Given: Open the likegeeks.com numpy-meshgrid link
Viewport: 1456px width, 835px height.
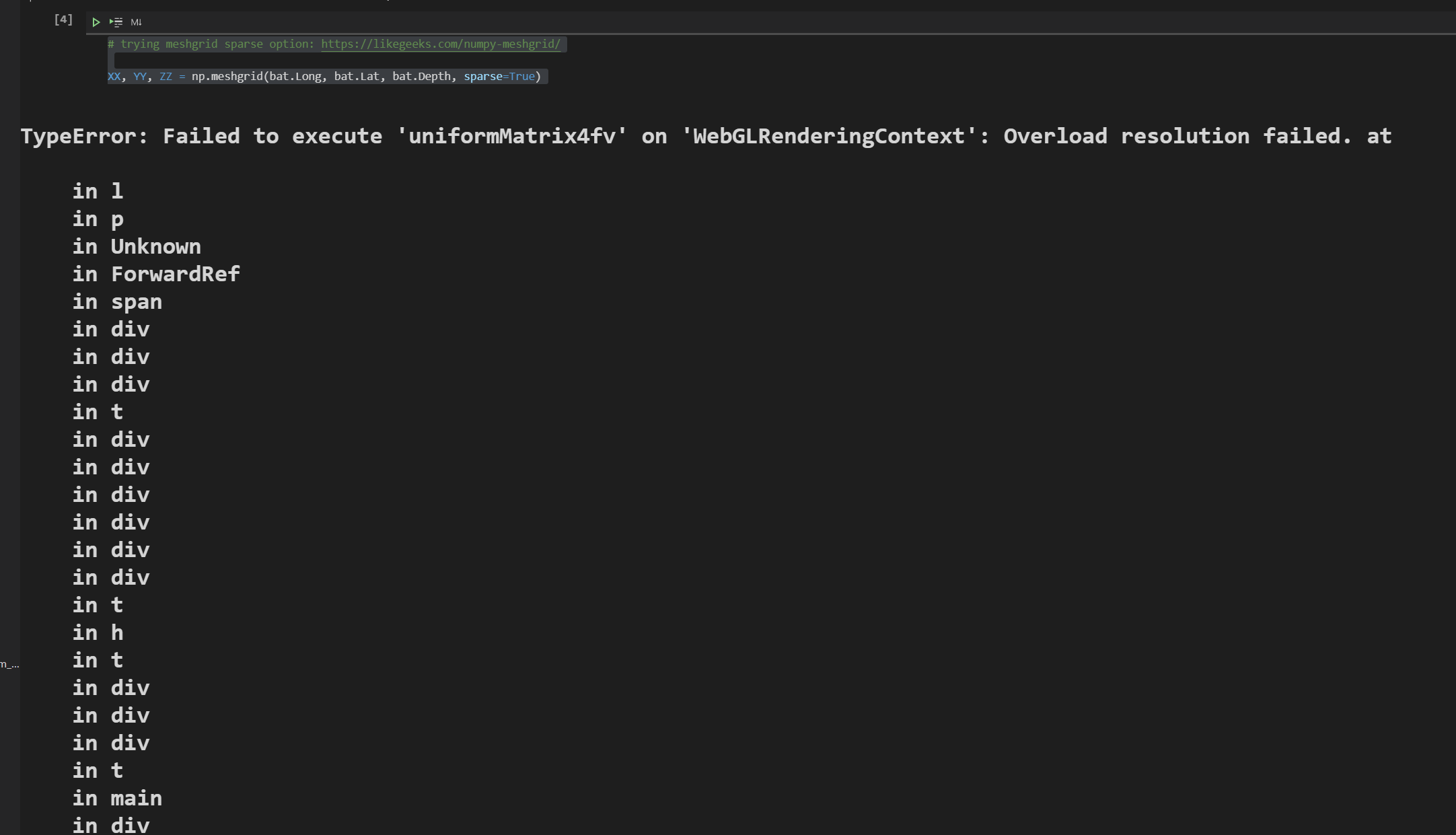Looking at the screenshot, I should coord(441,44).
